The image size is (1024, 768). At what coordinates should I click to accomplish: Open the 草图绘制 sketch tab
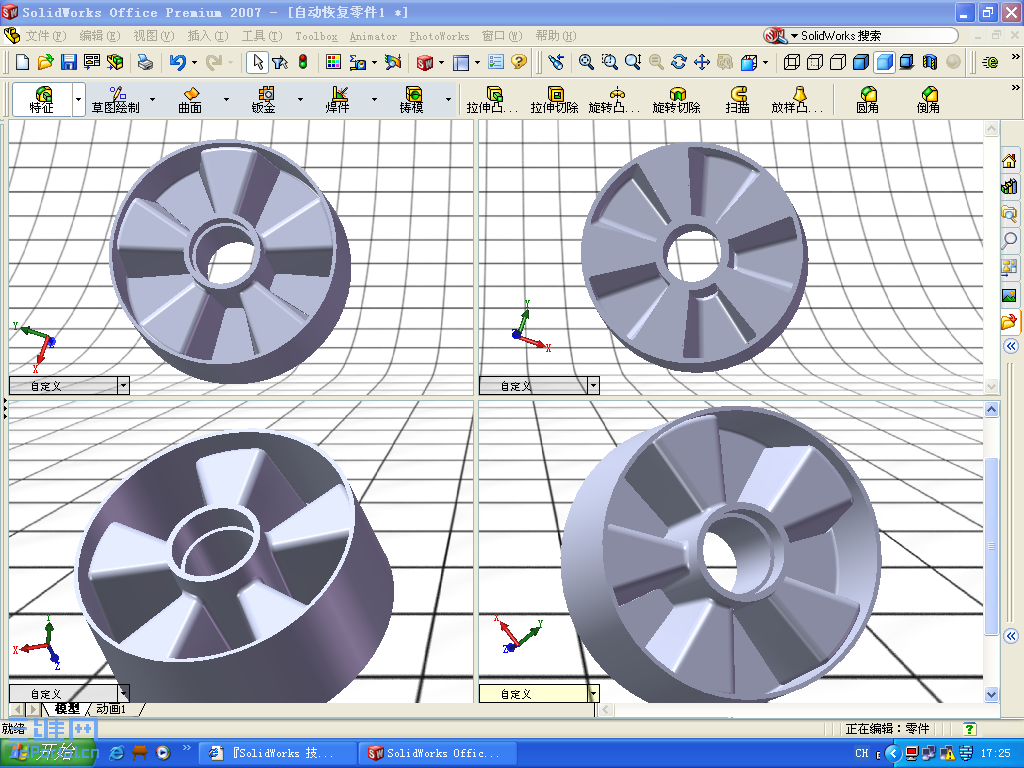(x=116, y=100)
